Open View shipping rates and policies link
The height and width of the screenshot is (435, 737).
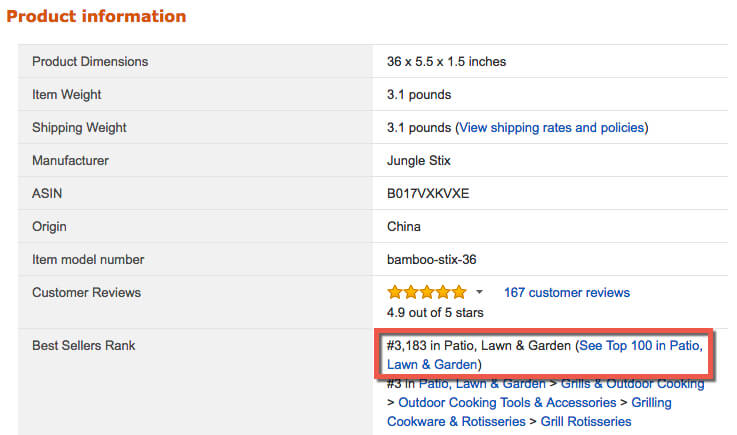pyautogui.click(x=551, y=128)
